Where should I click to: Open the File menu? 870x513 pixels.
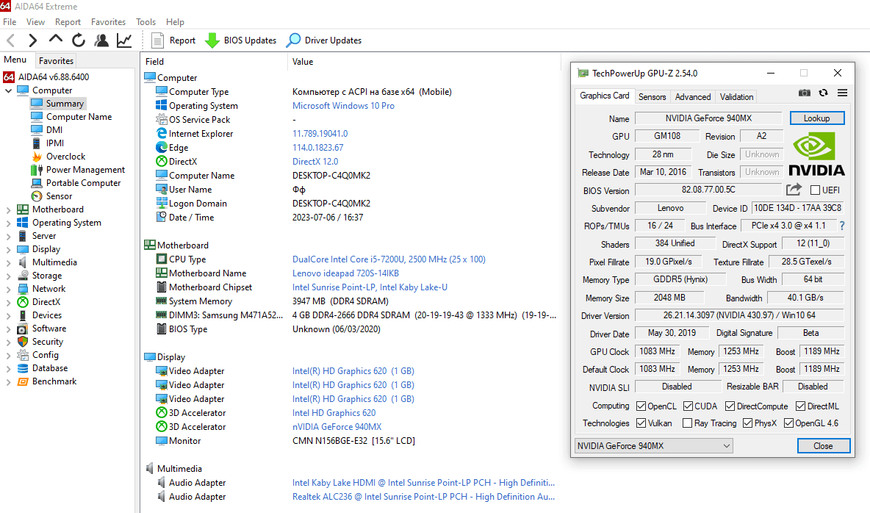[x=9, y=22]
